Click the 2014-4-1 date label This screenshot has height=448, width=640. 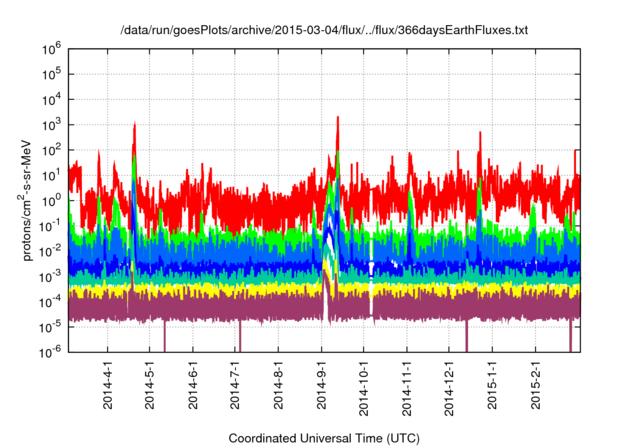pyautogui.click(x=108, y=385)
